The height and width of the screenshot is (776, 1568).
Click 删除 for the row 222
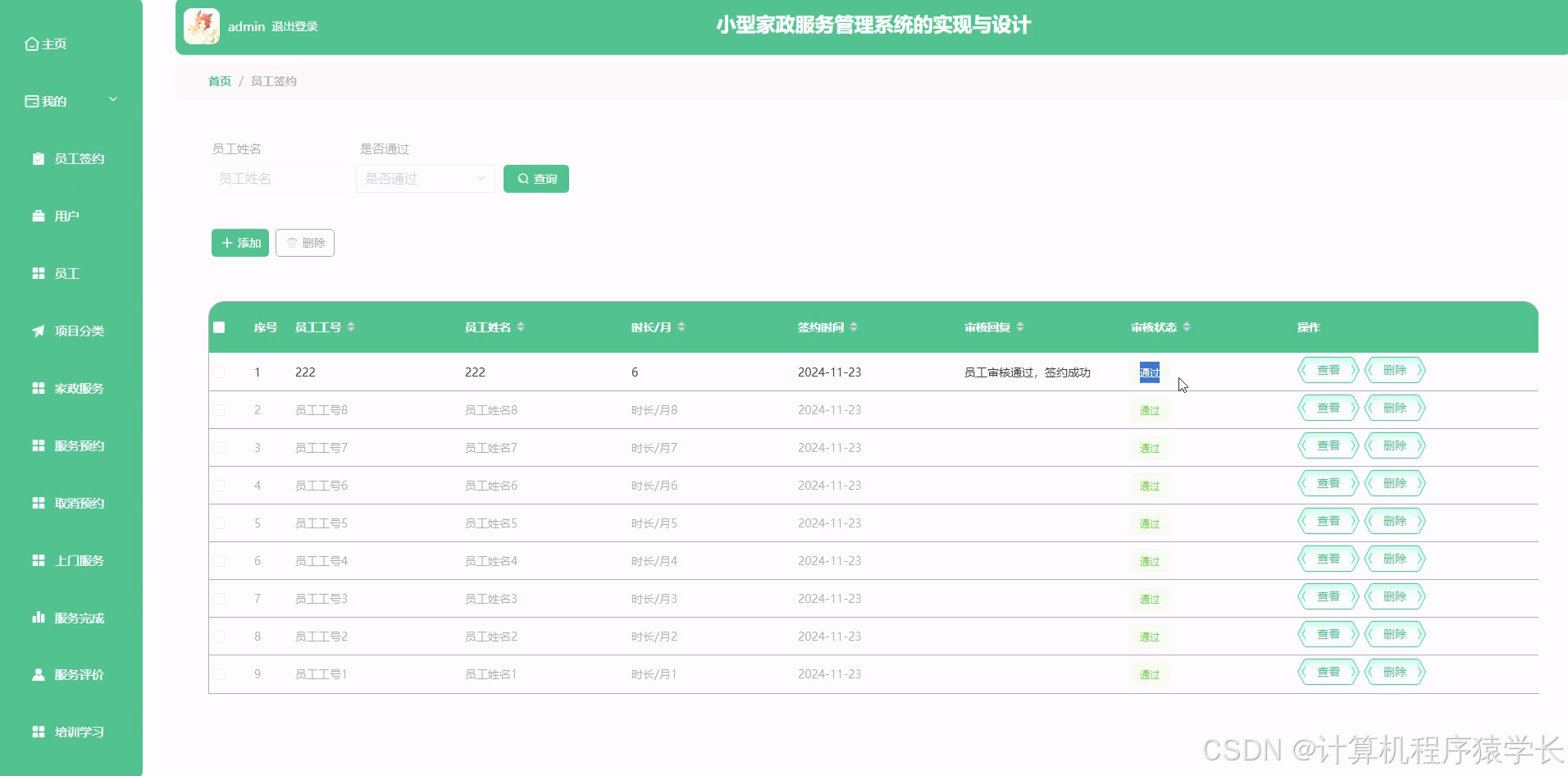[1395, 370]
